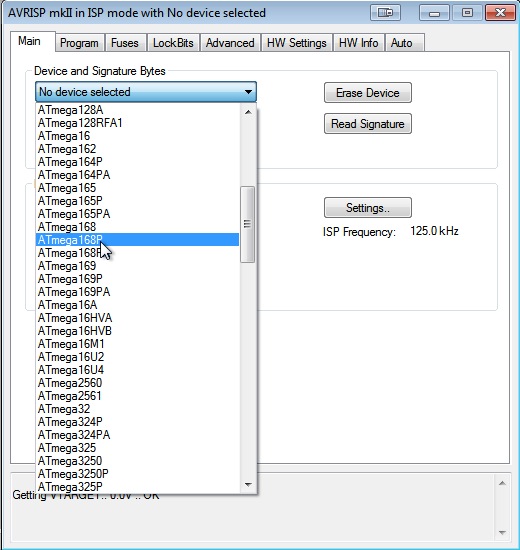Open the device selection combo box arrow
The width and height of the screenshot is (520, 550).
point(248,92)
